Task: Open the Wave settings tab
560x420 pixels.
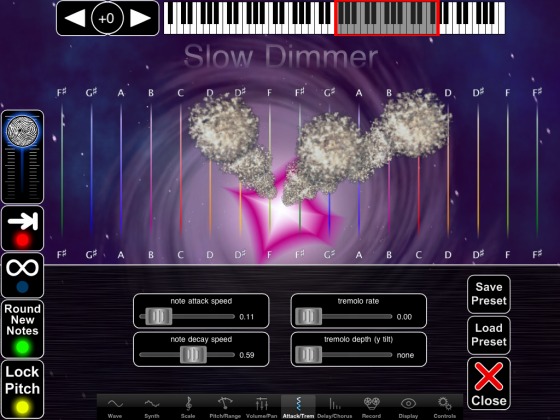Action: [x=115, y=407]
